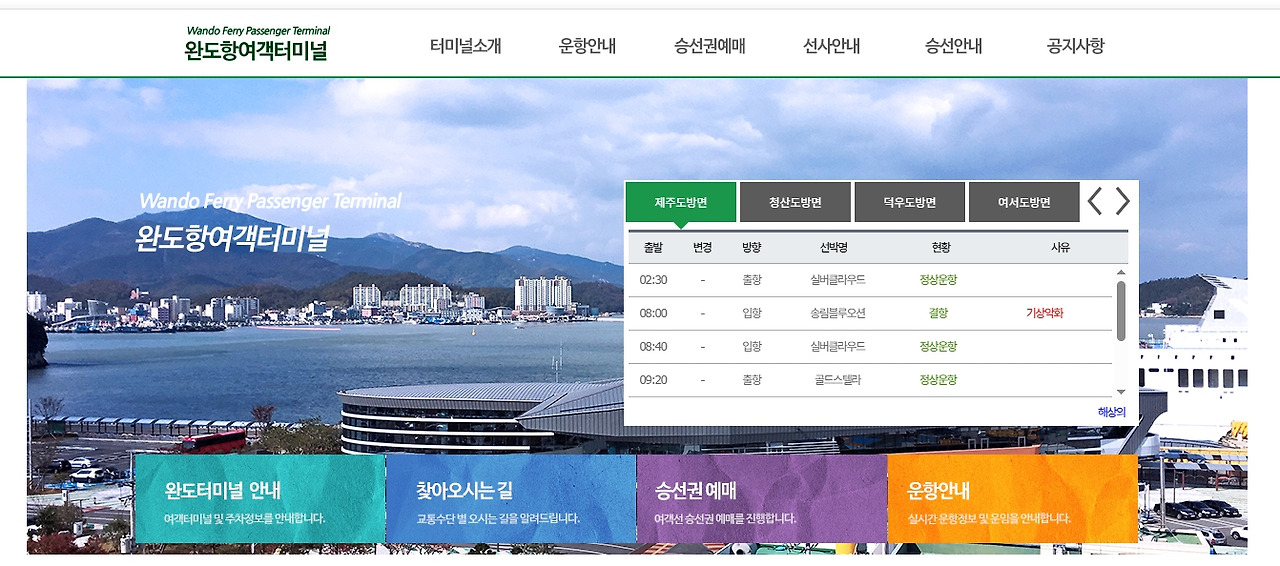Open the orange 운항안내 banner

(1012, 499)
